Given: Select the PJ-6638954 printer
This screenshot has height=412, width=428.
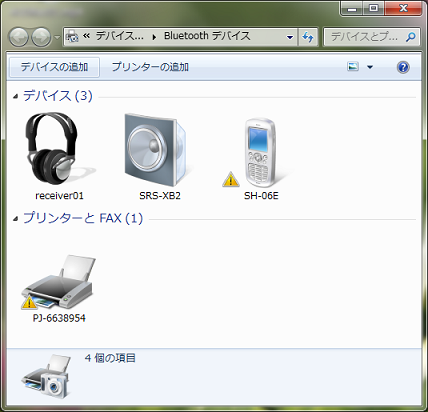Looking at the screenshot, I should [x=59, y=289].
